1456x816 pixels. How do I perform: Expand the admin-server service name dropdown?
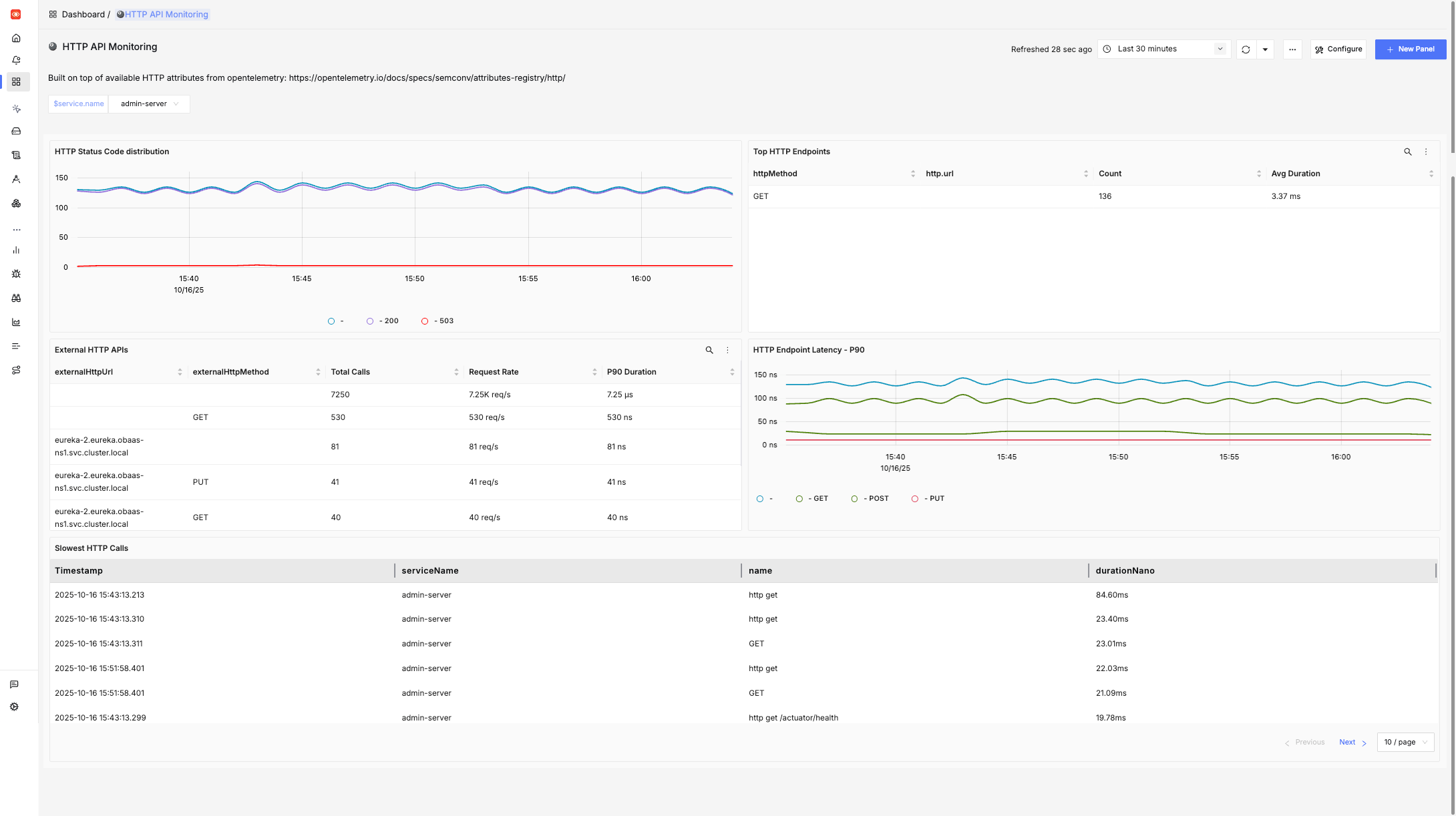148,104
